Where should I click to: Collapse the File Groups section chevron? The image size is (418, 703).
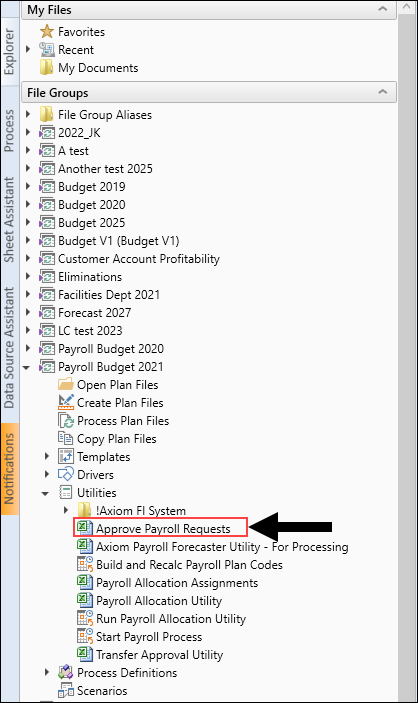point(383,92)
